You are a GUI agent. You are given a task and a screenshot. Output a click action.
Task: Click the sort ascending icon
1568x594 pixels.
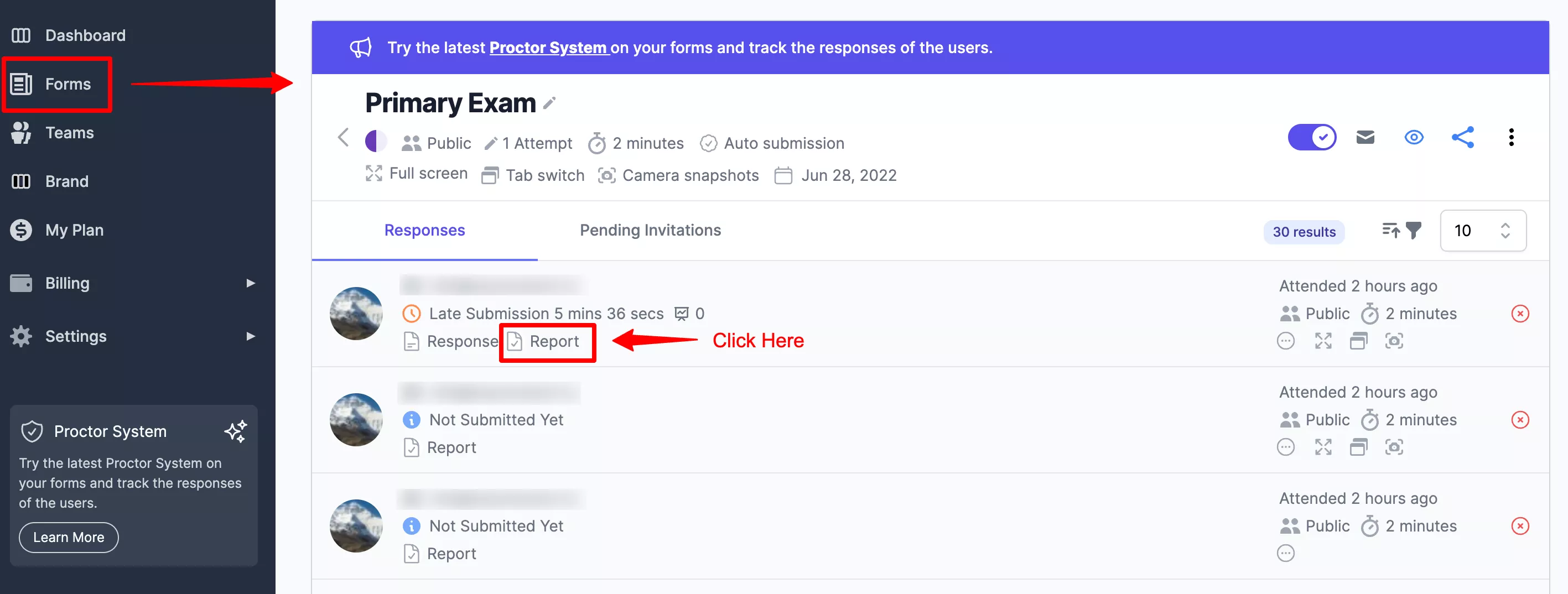click(1390, 231)
